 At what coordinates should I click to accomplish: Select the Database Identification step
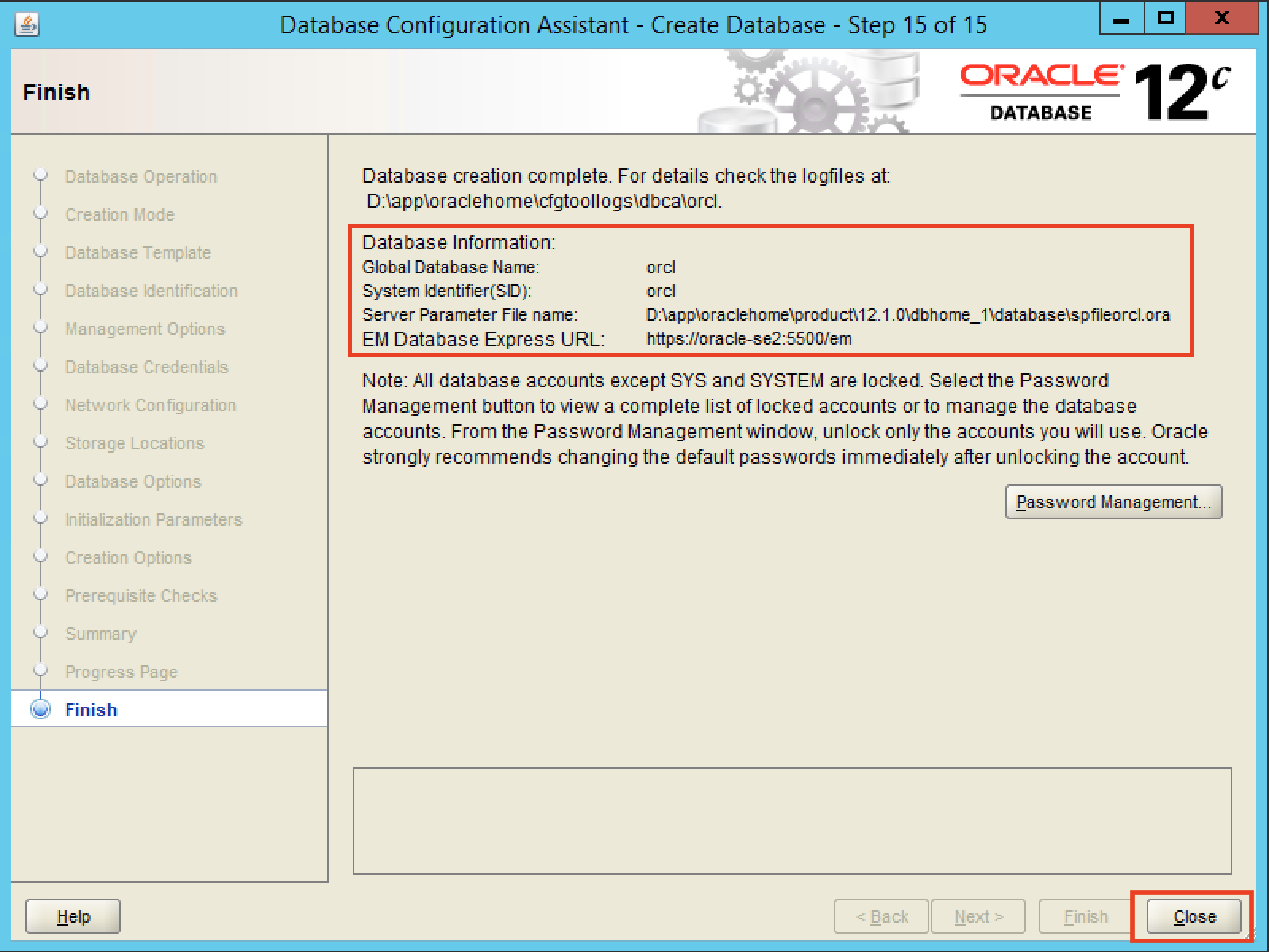coord(151,291)
